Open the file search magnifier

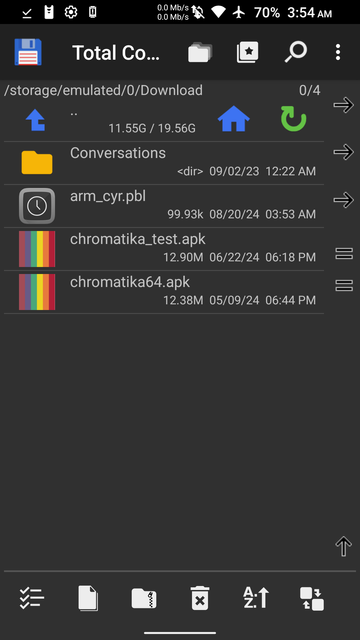296,52
